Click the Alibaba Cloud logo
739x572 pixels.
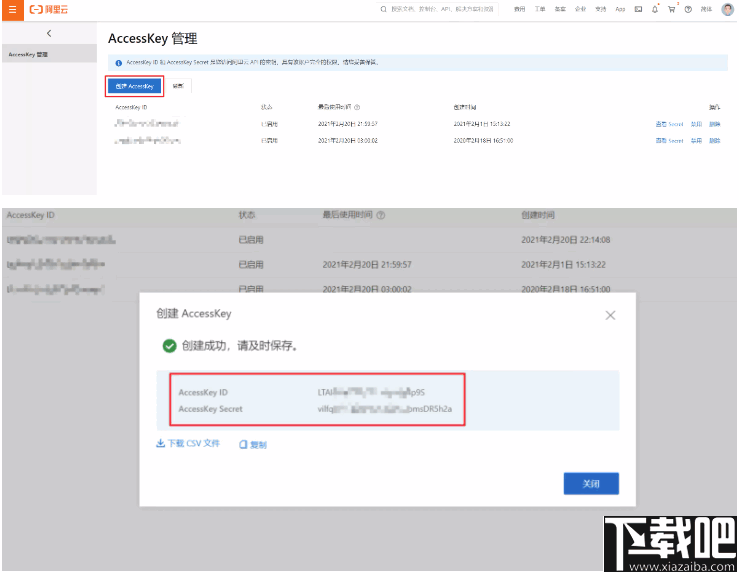point(49,9)
